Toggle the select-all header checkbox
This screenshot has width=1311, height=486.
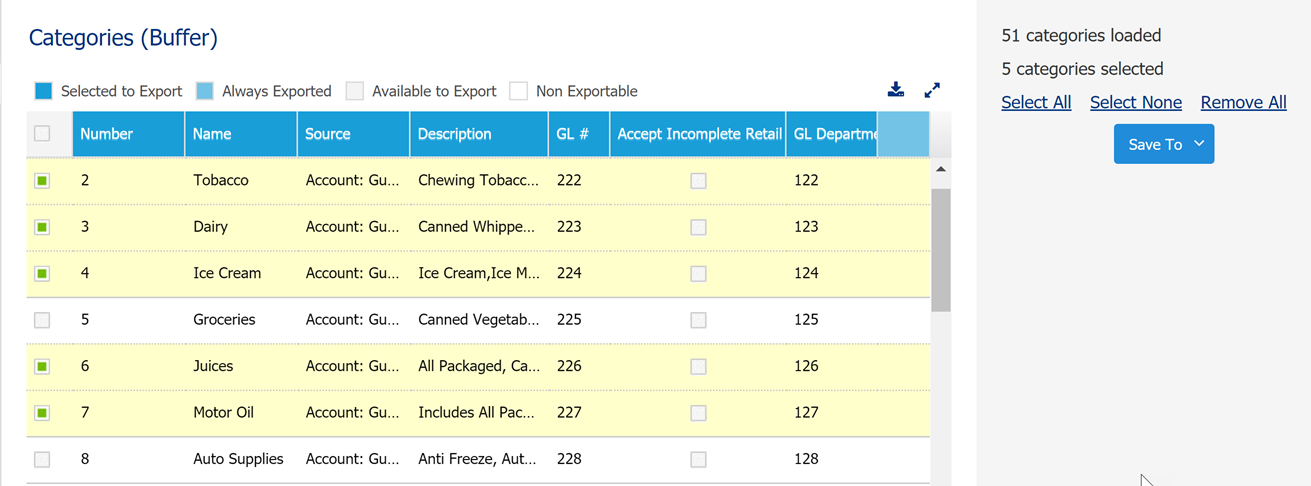pyautogui.click(x=42, y=133)
